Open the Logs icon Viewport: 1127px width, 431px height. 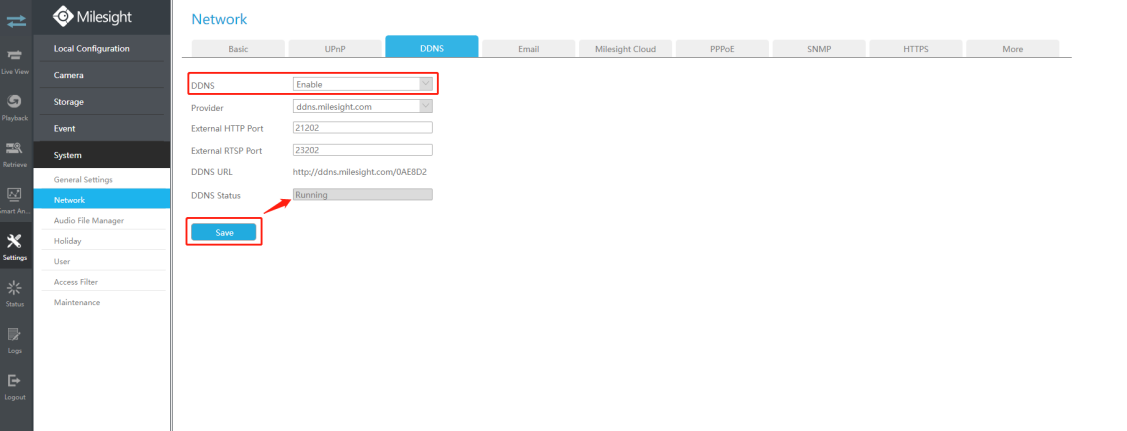click(x=16, y=334)
